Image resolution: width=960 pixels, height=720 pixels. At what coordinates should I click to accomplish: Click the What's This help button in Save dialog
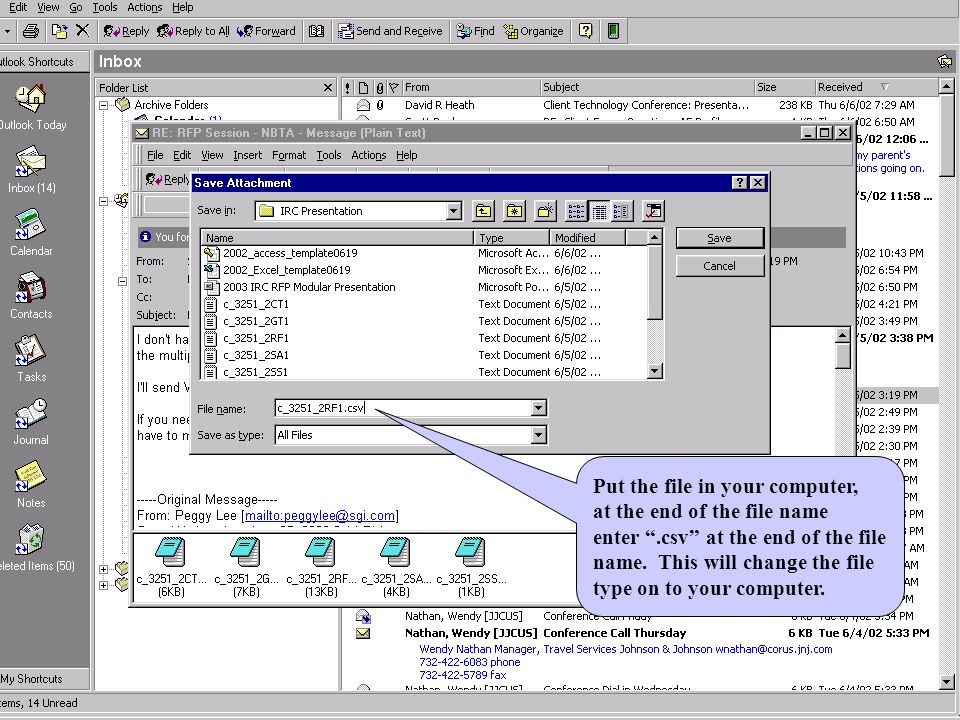[739, 182]
